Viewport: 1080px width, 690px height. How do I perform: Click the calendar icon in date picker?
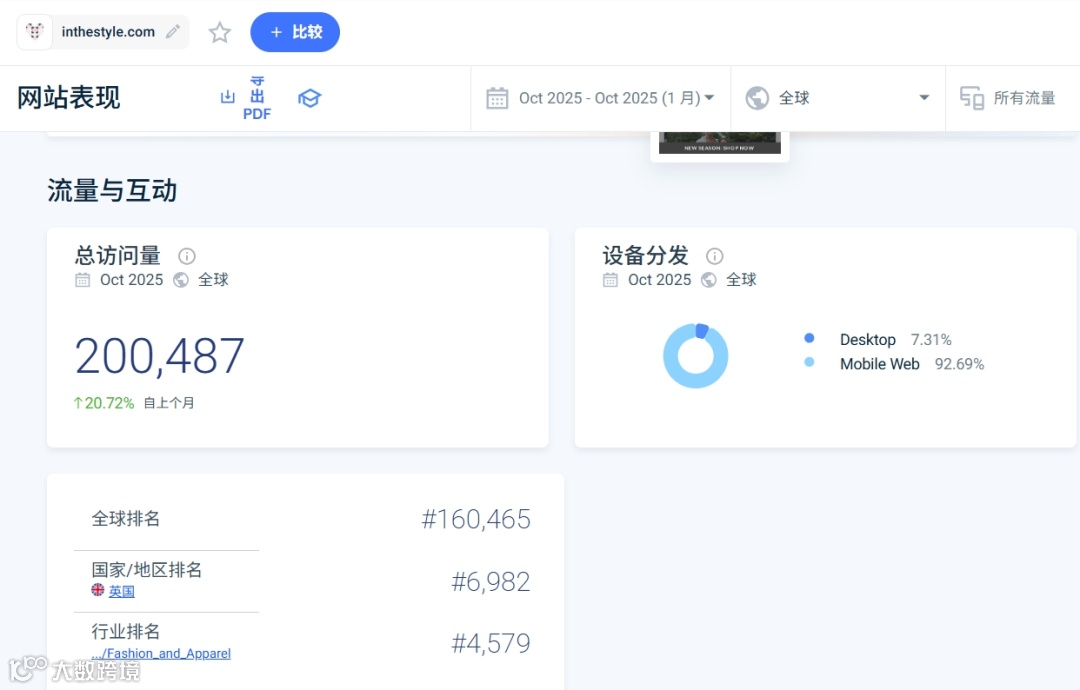tap(497, 98)
